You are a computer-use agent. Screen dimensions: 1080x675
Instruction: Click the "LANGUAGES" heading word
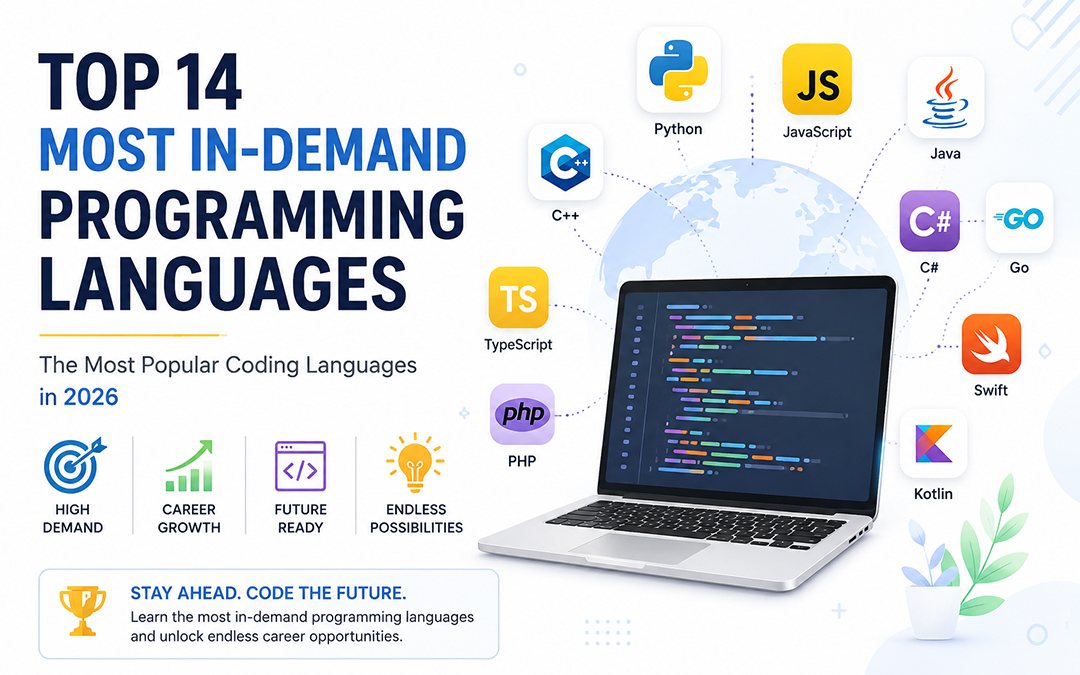pyautogui.click(x=222, y=282)
